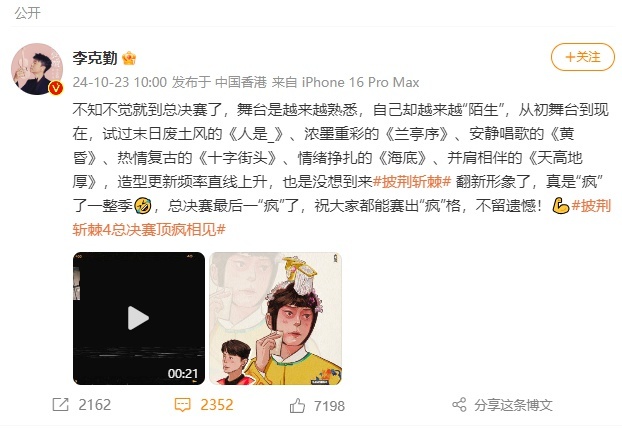Click the post timestamp 24-10-23 10:00
622x435 pixels.
point(120,82)
